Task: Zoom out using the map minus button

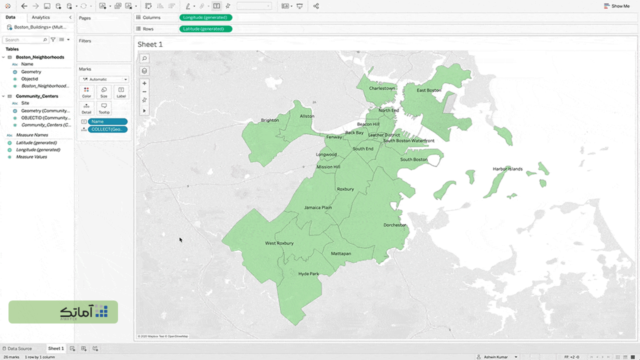Action: [x=144, y=92]
